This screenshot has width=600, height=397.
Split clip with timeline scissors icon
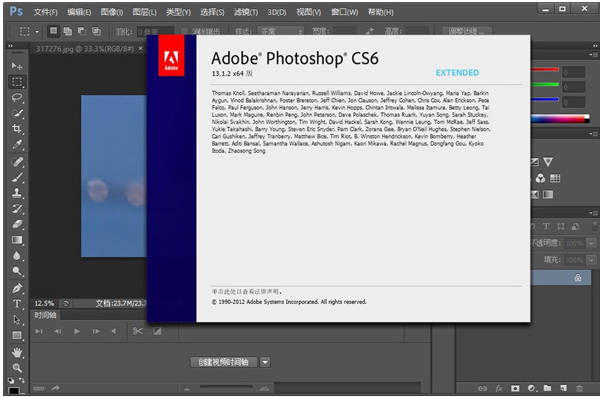tap(137, 331)
